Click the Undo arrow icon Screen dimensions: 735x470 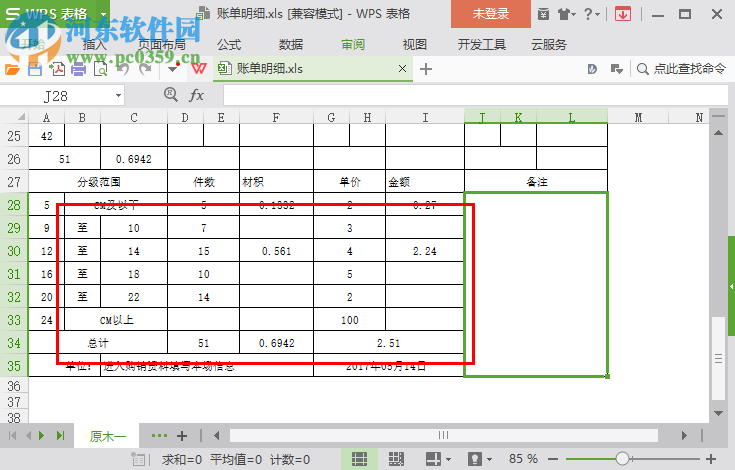pos(123,69)
